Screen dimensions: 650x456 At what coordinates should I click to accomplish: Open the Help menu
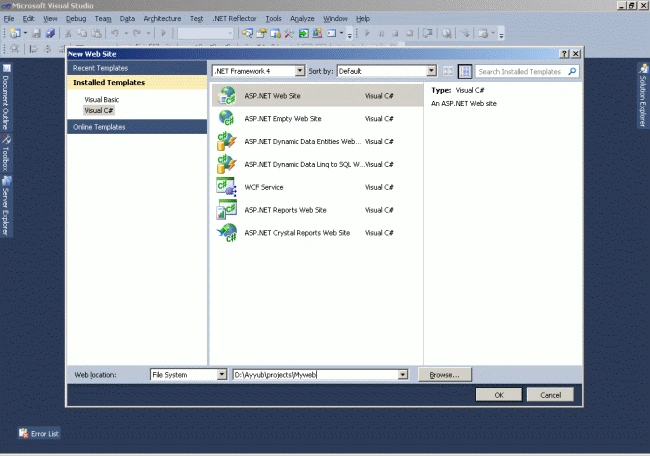(x=363, y=19)
